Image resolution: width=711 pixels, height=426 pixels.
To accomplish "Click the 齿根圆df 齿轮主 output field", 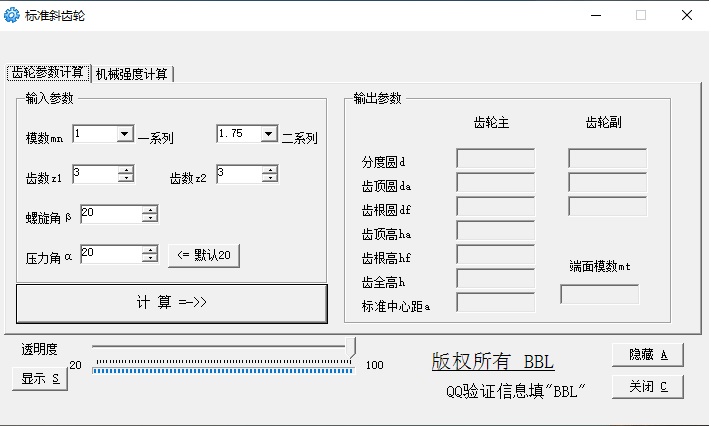I will pos(496,206).
